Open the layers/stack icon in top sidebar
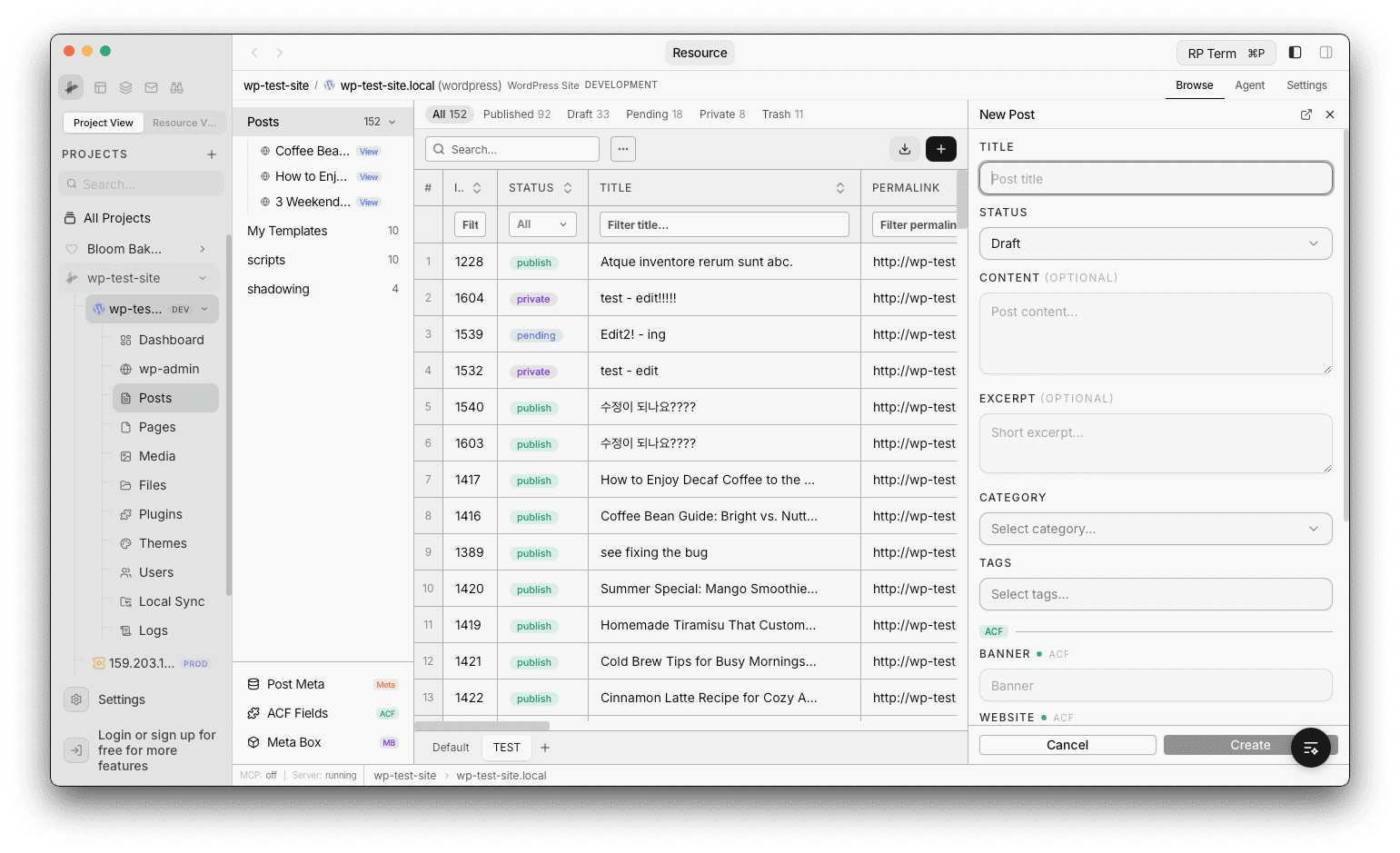1400x853 pixels. point(125,87)
